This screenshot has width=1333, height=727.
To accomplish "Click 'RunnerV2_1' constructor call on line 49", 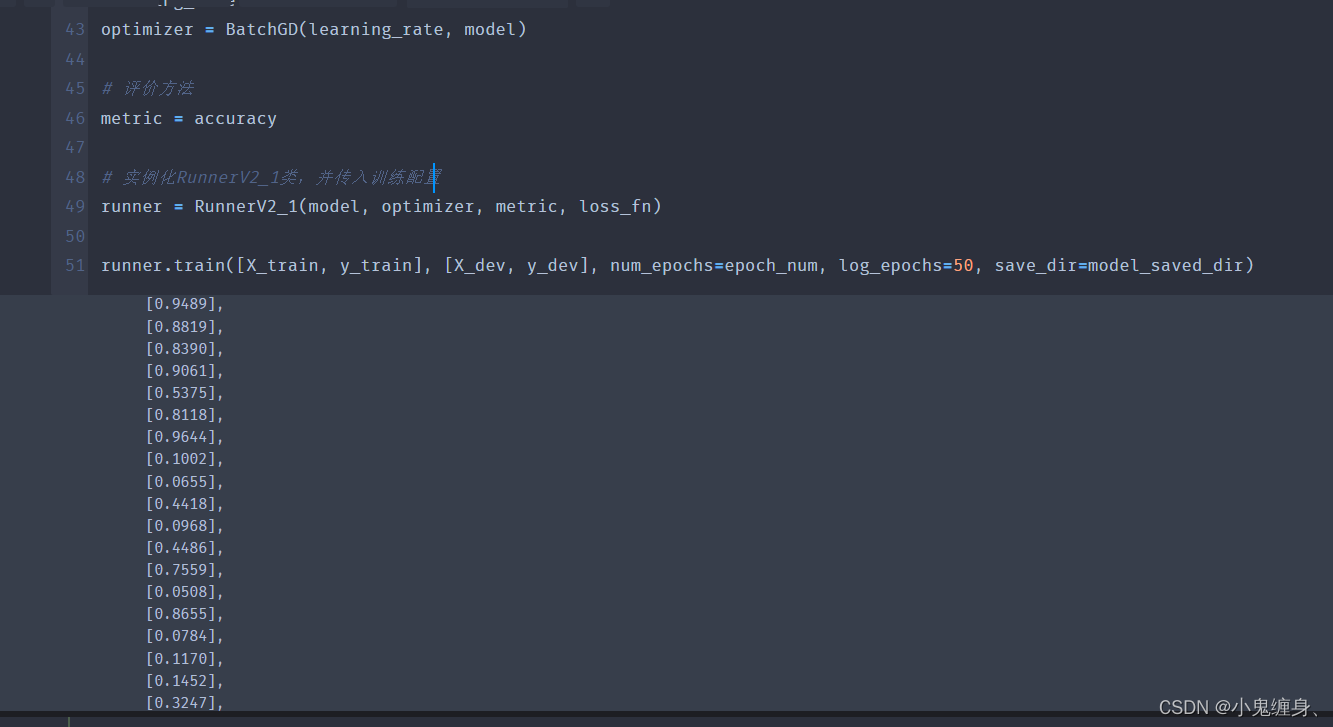I will pyautogui.click(x=246, y=207).
